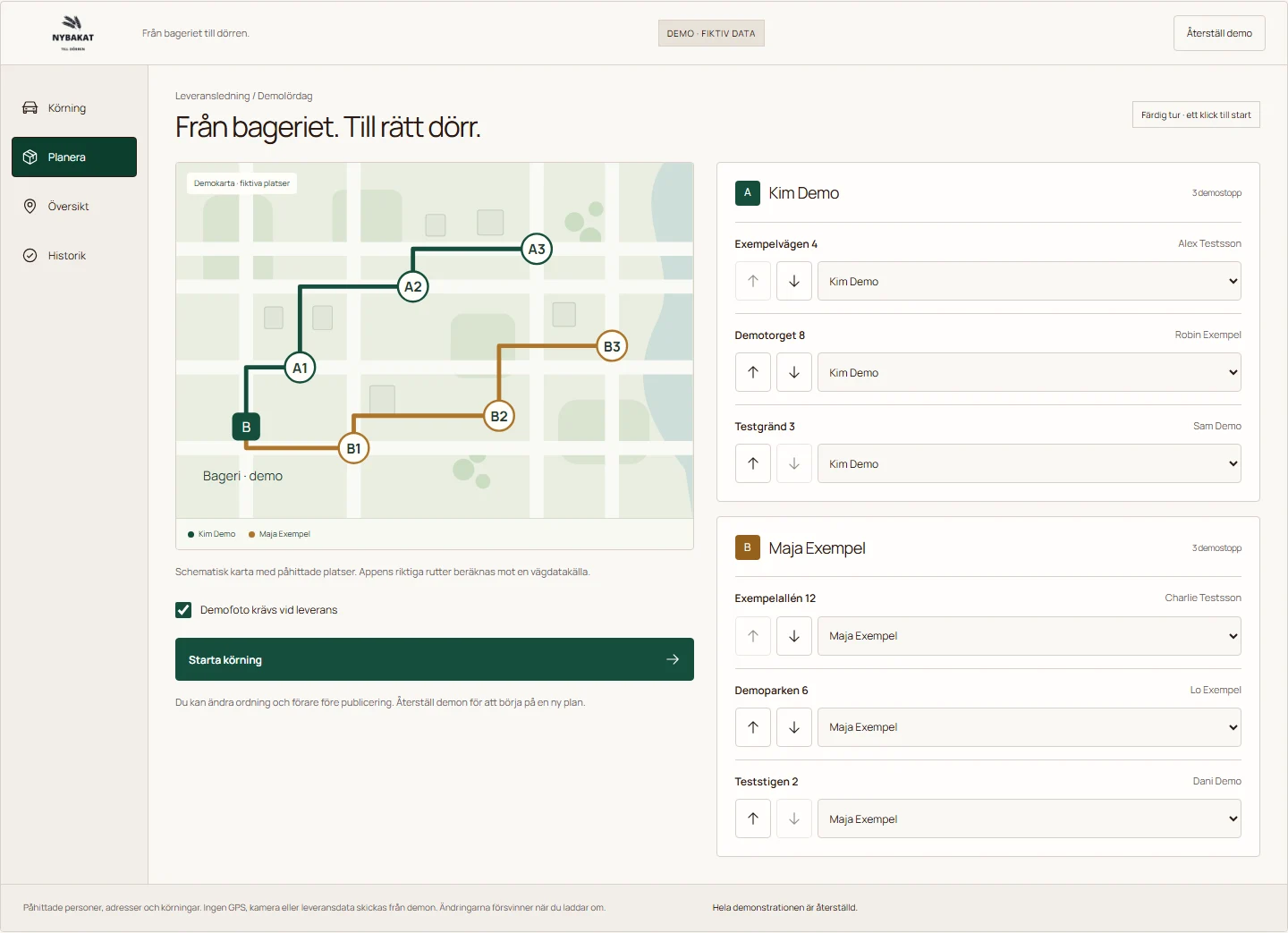Click the bakery B marker on map

point(246,427)
